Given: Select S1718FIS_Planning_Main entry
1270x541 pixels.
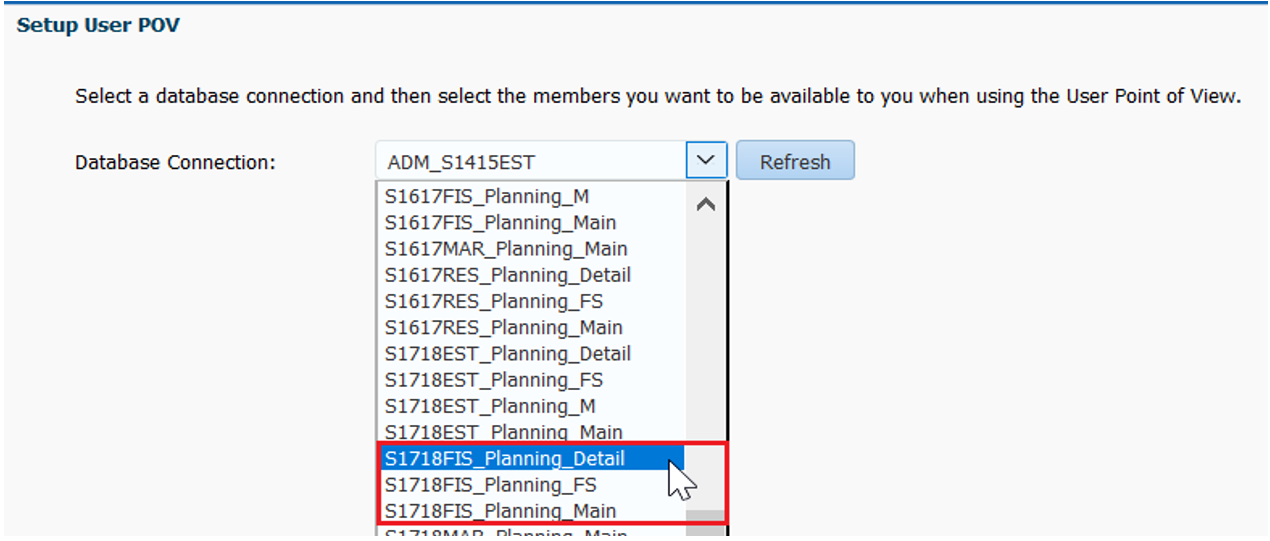Looking at the screenshot, I should point(500,511).
